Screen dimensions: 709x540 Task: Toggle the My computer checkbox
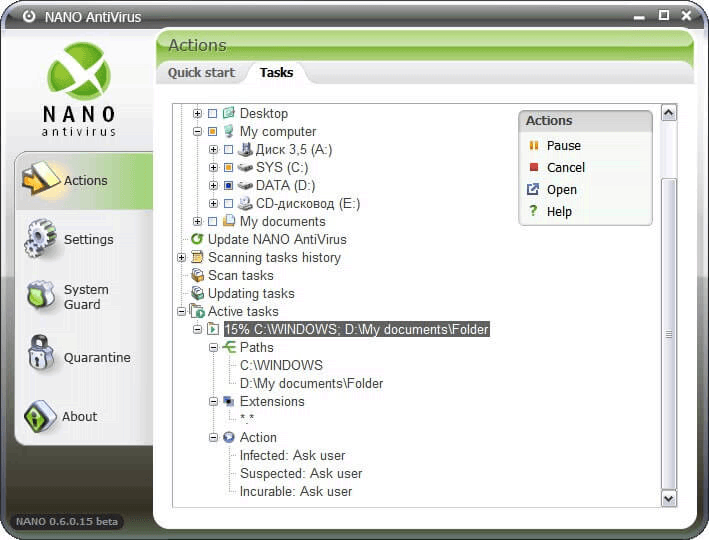tap(213, 131)
